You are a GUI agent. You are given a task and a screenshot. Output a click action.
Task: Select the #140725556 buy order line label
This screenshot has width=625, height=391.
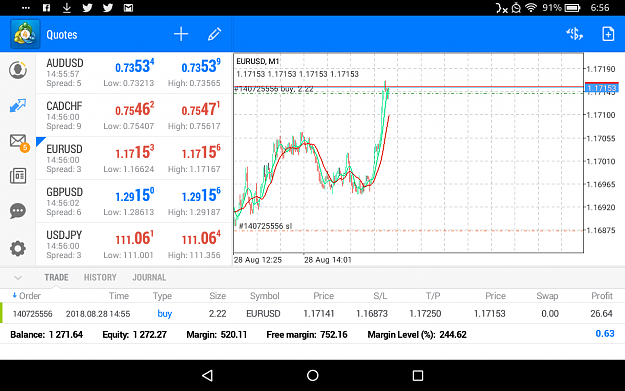pyautogui.click(x=274, y=89)
